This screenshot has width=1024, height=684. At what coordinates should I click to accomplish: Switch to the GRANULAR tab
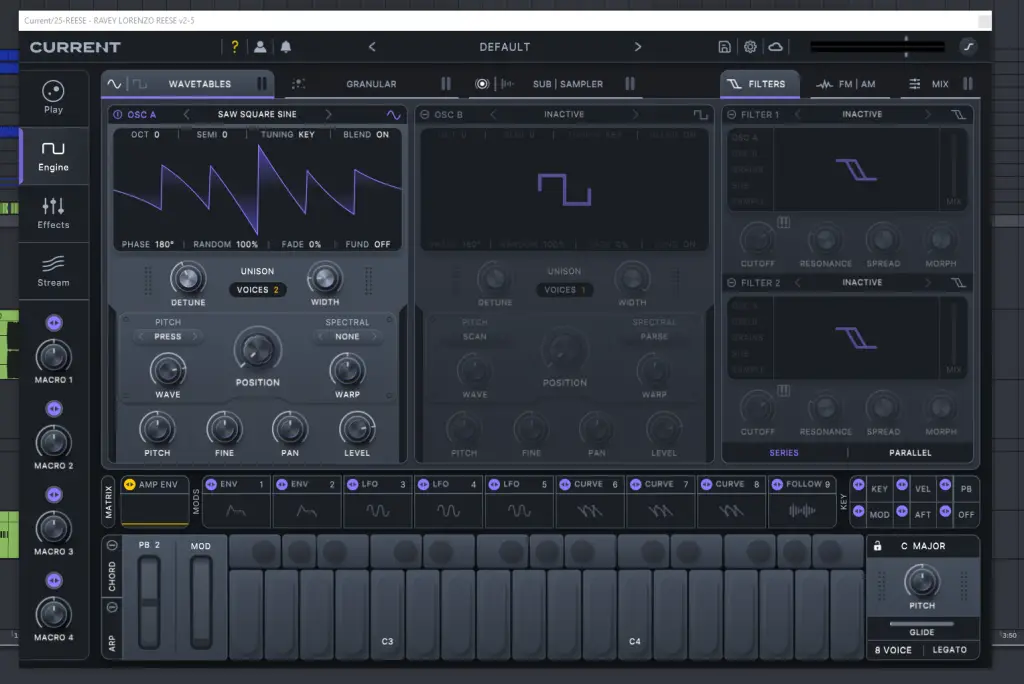(x=371, y=84)
